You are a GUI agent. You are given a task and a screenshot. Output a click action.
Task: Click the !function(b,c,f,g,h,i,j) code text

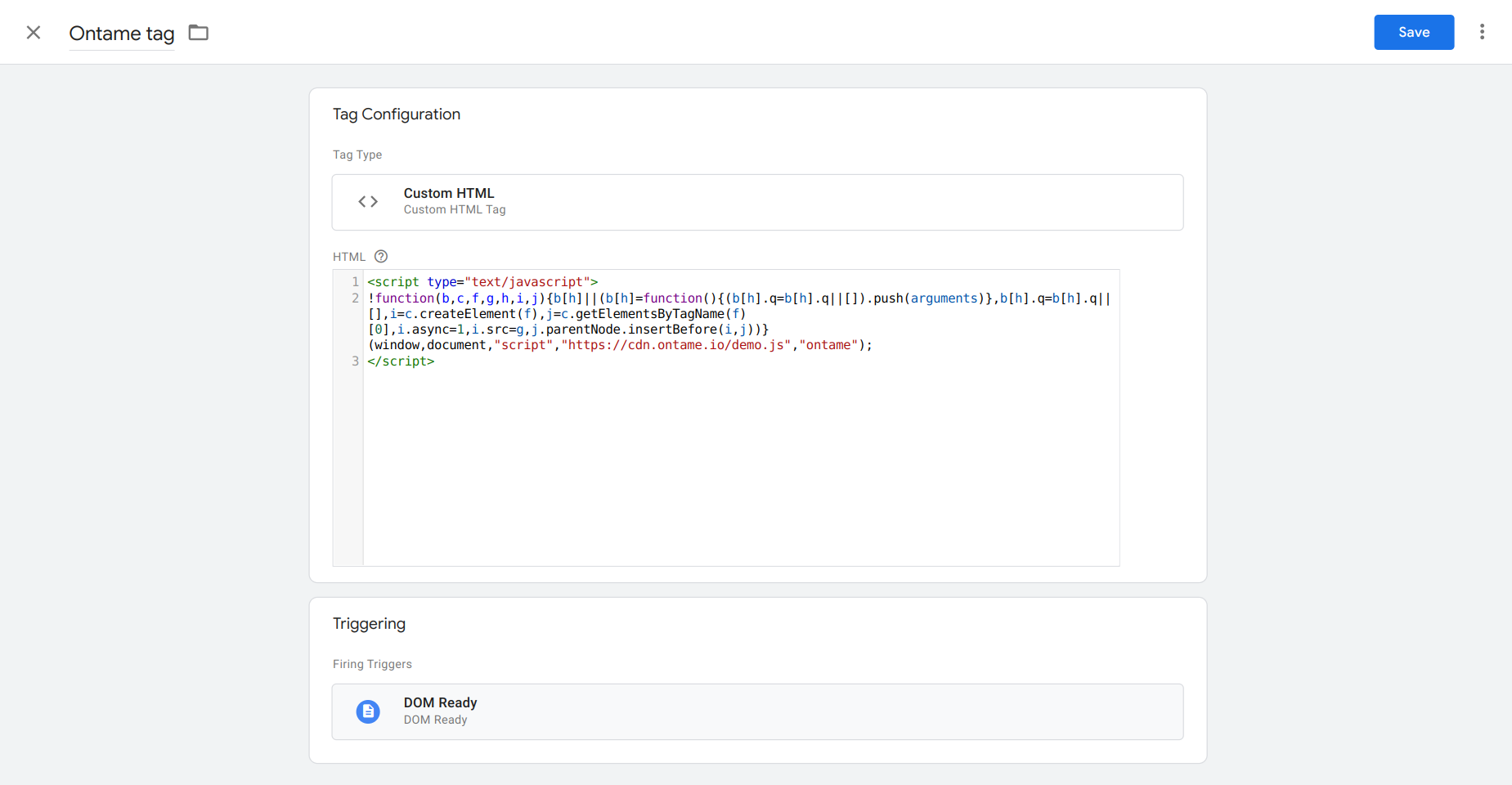(456, 298)
